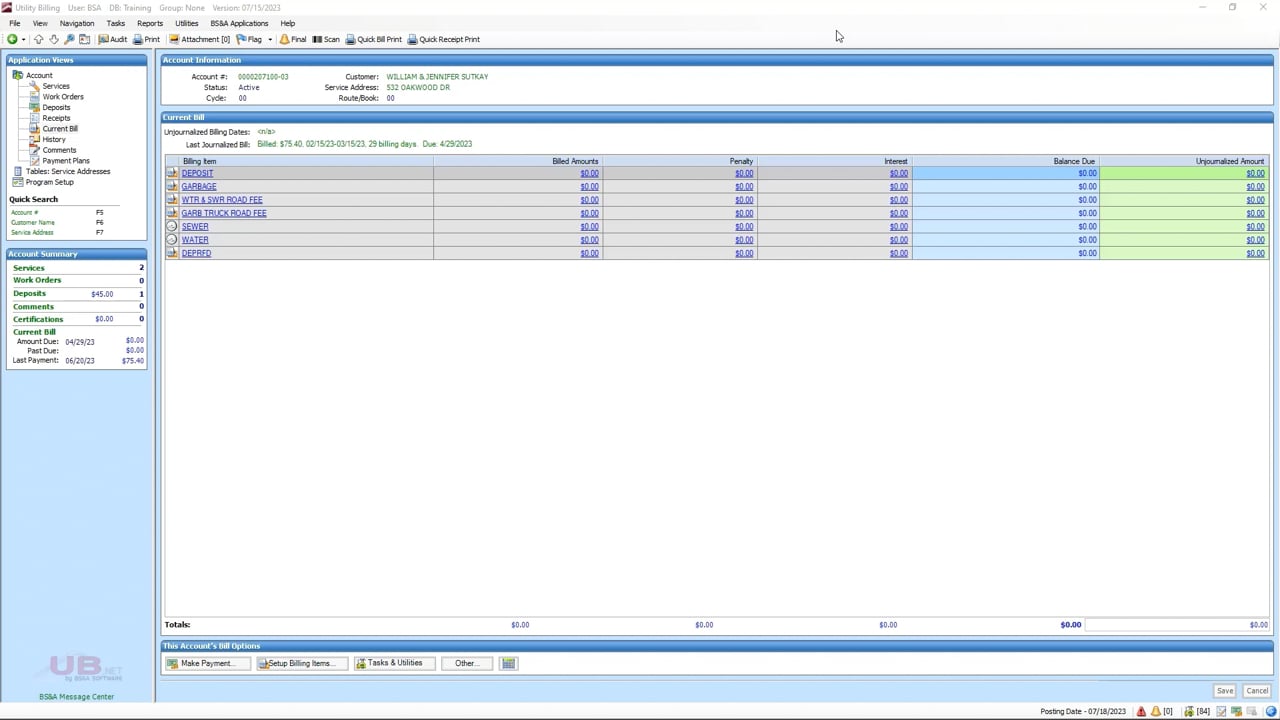The width and height of the screenshot is (1280, 720).
Task: Select Current Bill in the tree
Action: [x=60, y=129]
